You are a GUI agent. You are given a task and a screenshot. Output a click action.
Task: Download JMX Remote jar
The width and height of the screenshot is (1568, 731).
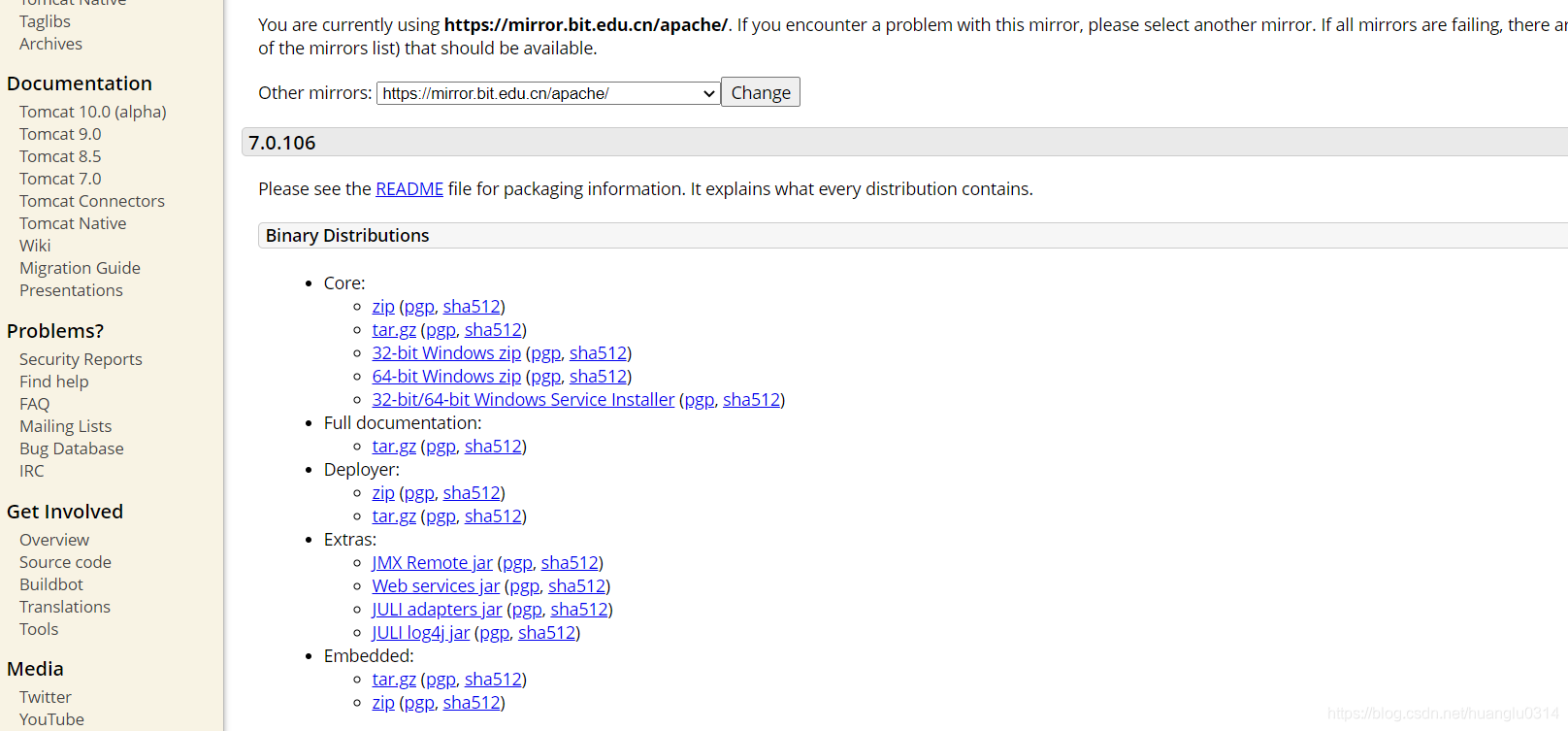coord(433,562)
